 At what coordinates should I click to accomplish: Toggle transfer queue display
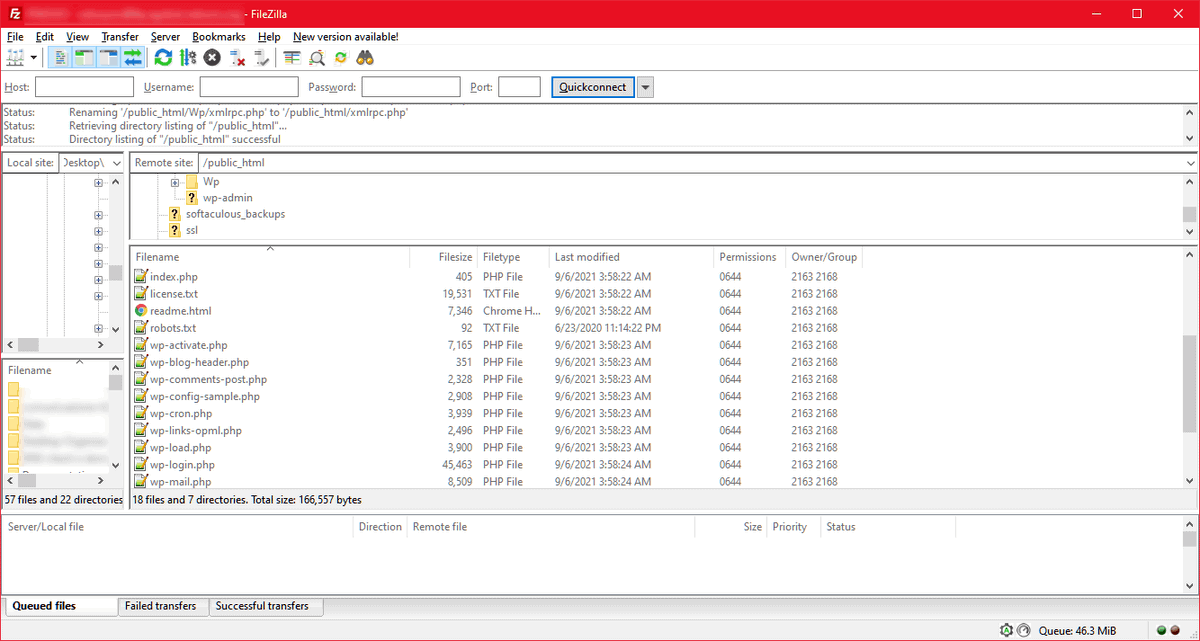click(133, 58)
